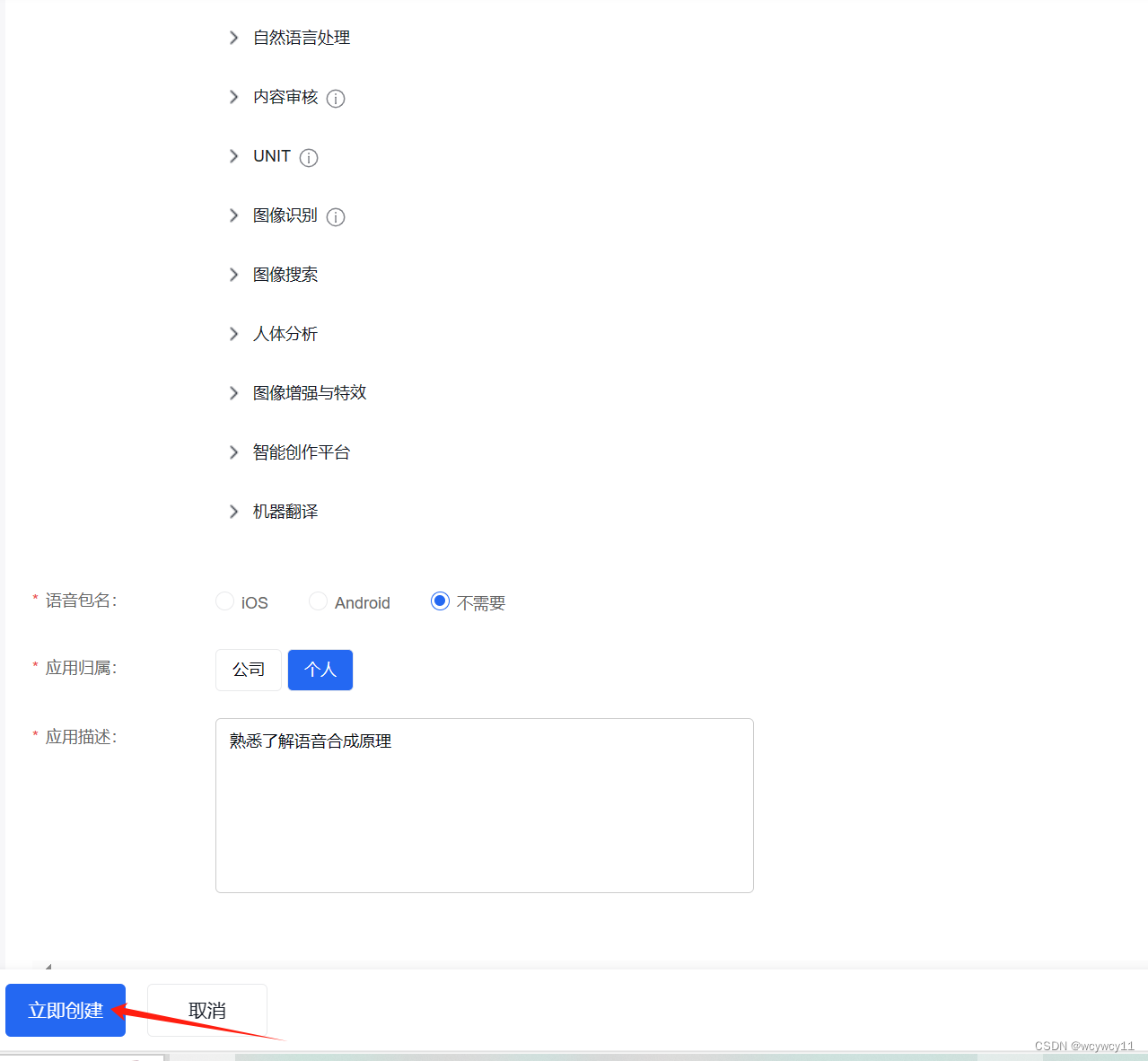Image resolution: width=1148 pixels, height=1061 pixels.
Task: Click the 自然语言处理 label
Action: tap(302, 38)
